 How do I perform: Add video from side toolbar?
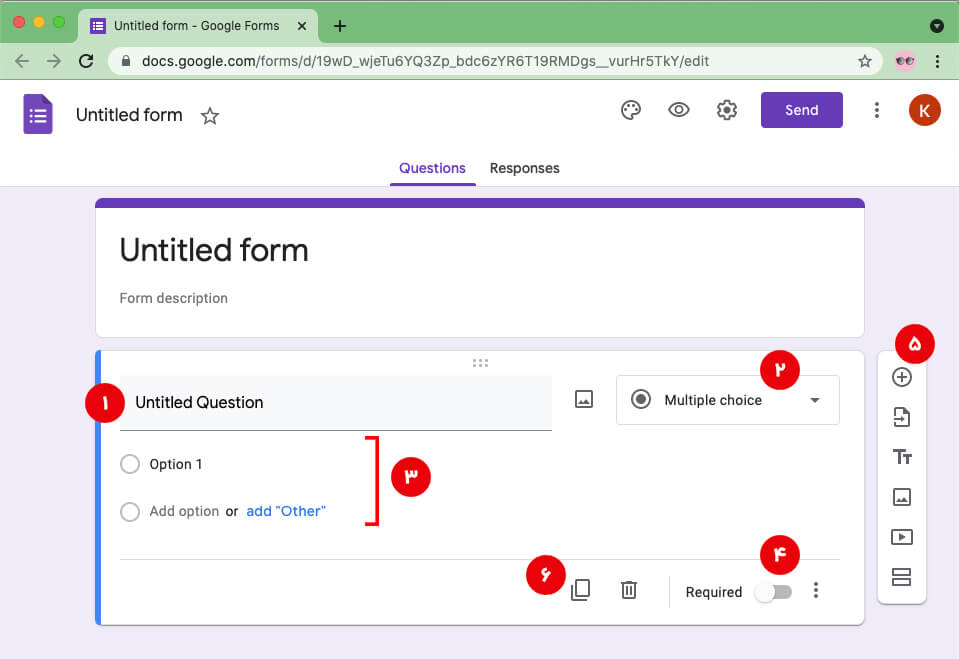tap(902, 537)
